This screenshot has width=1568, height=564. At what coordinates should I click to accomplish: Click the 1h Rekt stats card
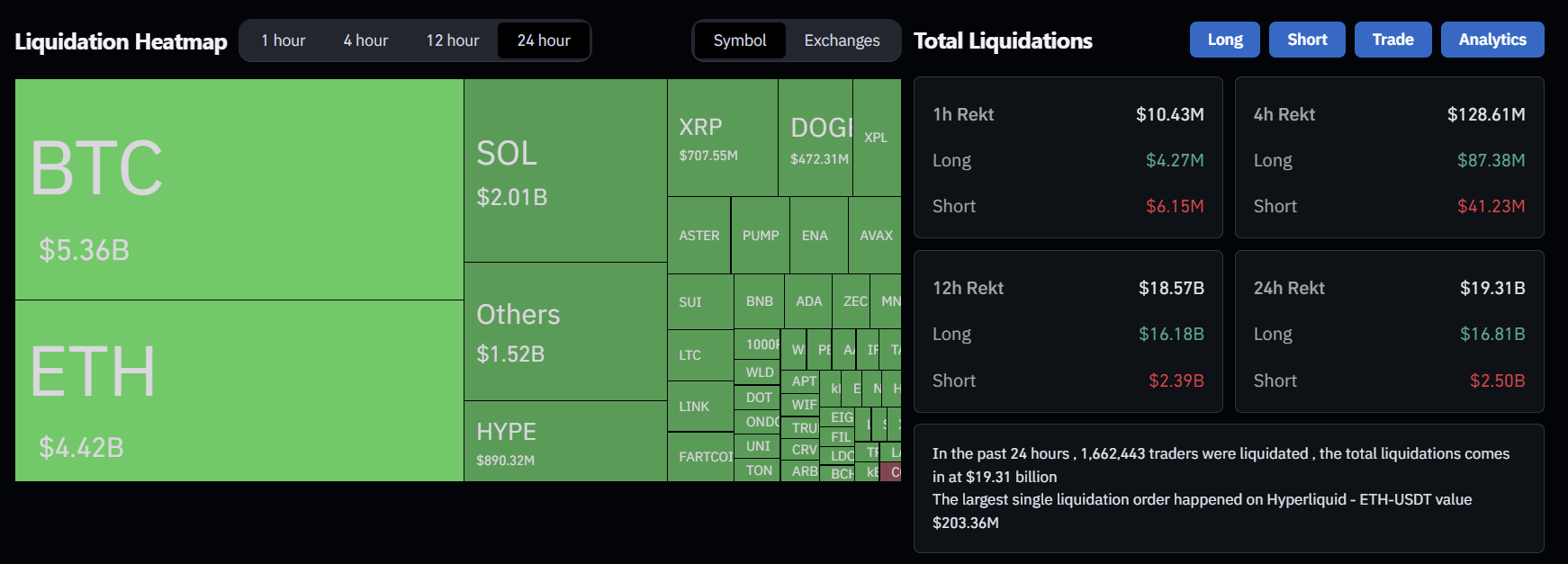(1068, 157)
